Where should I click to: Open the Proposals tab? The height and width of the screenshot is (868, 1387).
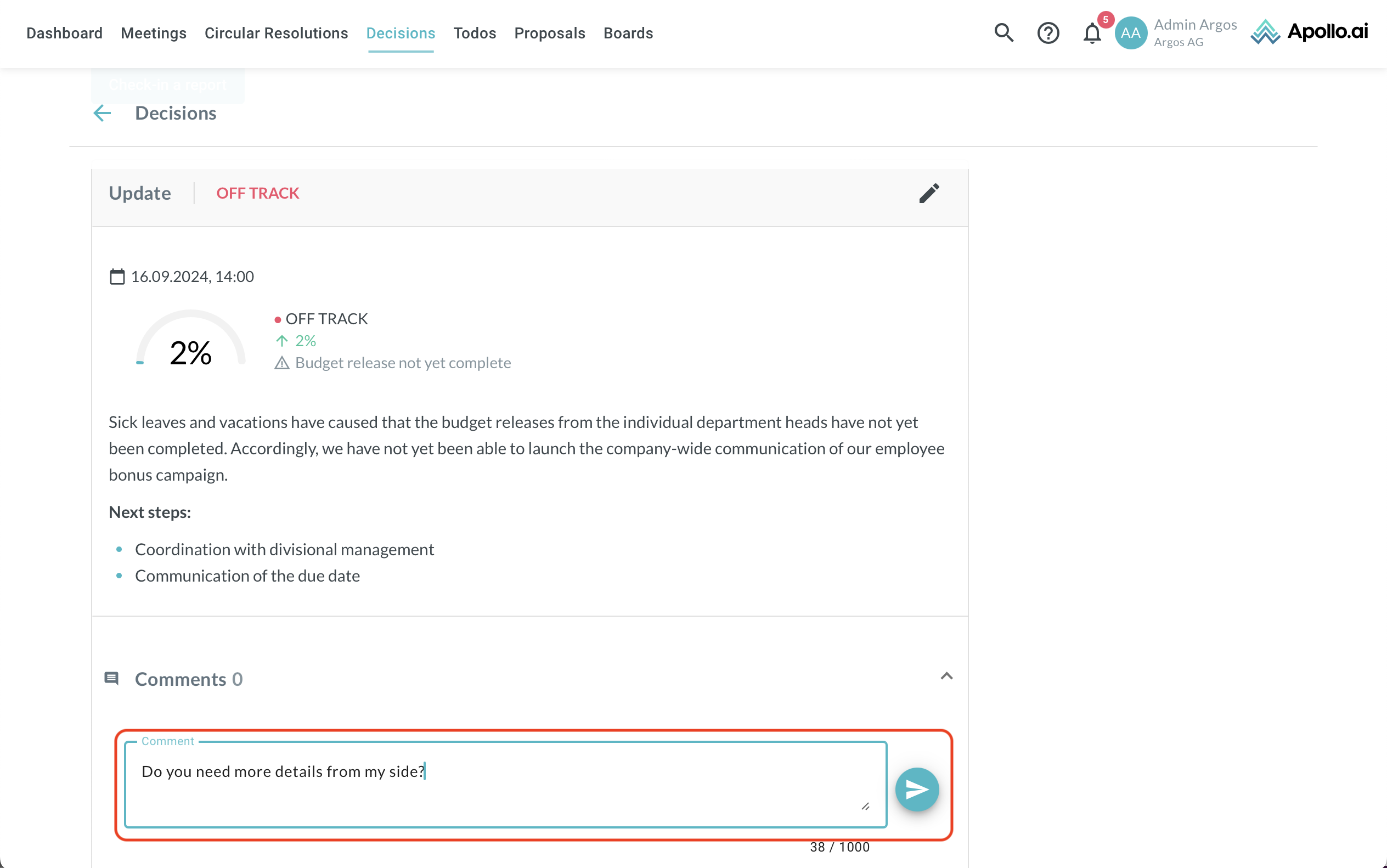click(x=549, y=33)
